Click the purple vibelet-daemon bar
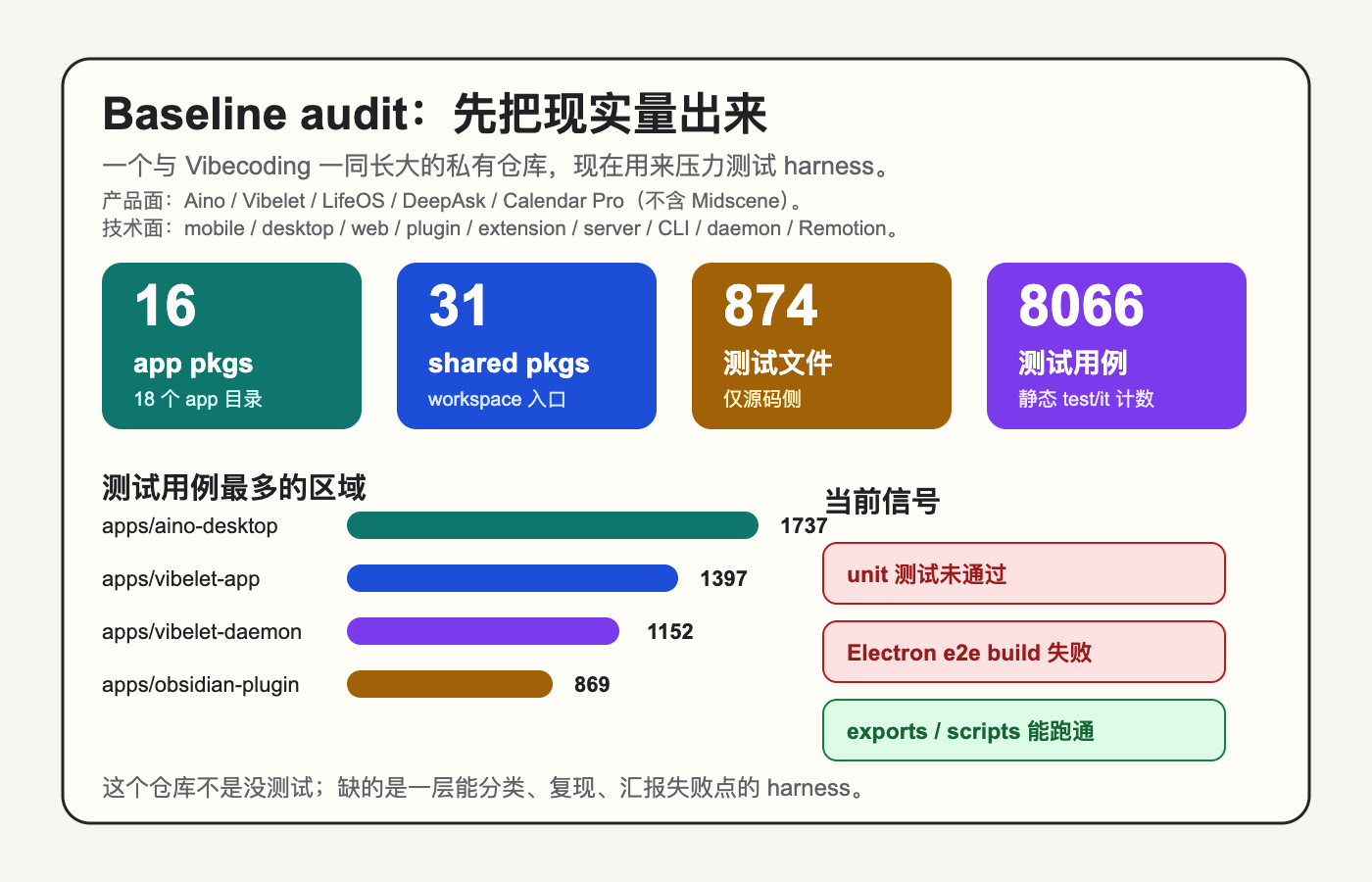Viewport: 1372px width, 882px height. coord(483,631)
